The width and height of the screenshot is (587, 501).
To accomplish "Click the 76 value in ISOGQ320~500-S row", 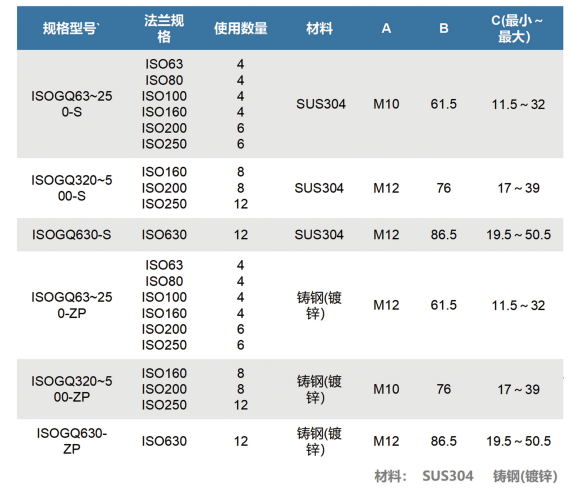I will pos(444,188).
